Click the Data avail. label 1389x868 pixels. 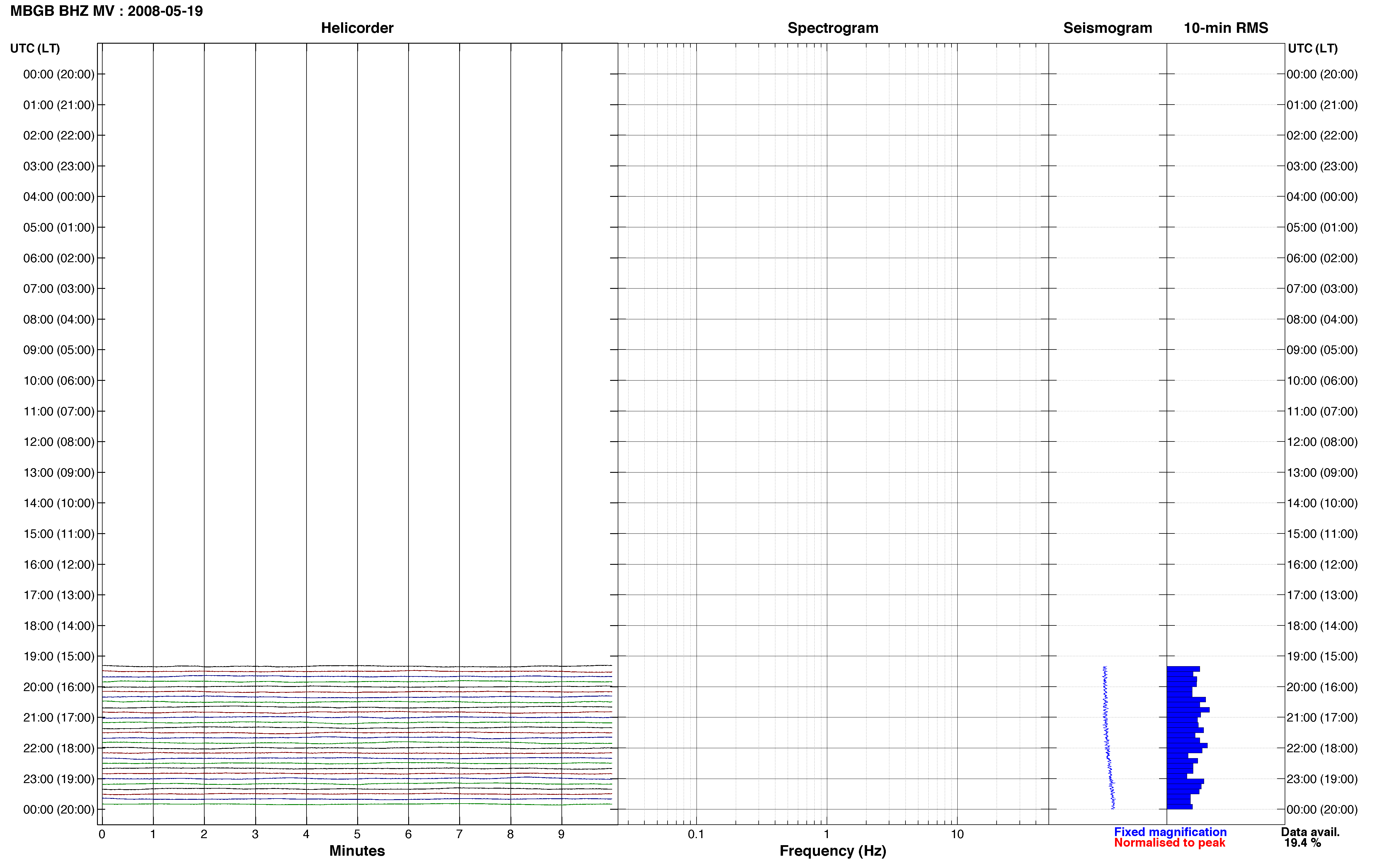[1310, 832]
